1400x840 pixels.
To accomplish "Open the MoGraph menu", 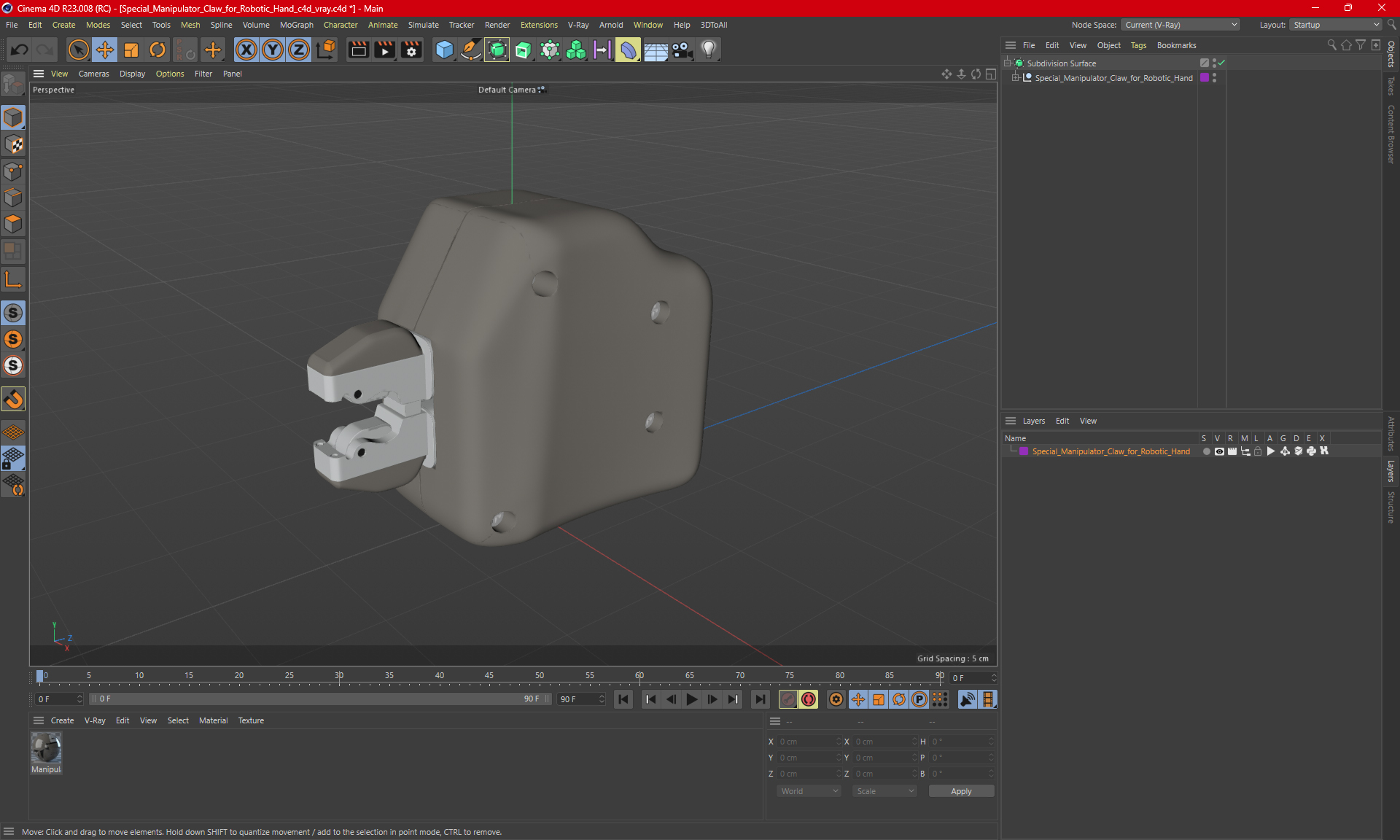I will 296,25.
